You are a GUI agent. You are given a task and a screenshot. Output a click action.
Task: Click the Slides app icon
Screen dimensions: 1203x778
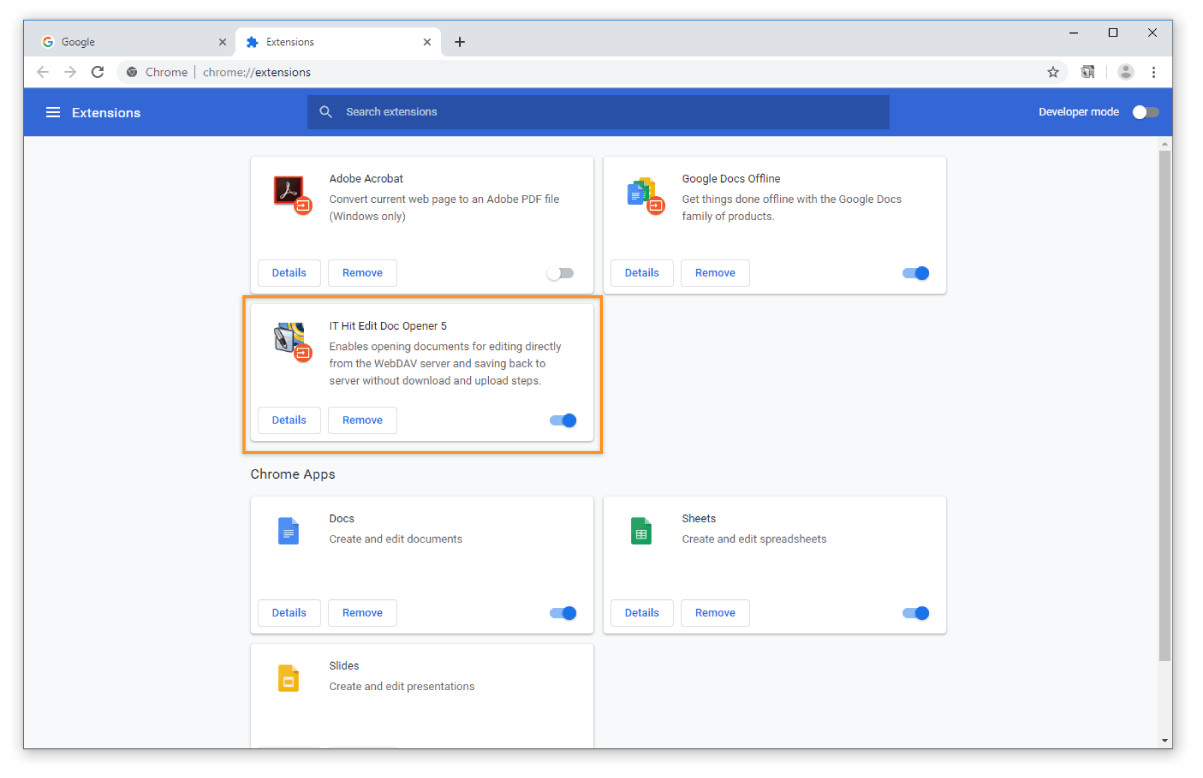click(288, 678)
